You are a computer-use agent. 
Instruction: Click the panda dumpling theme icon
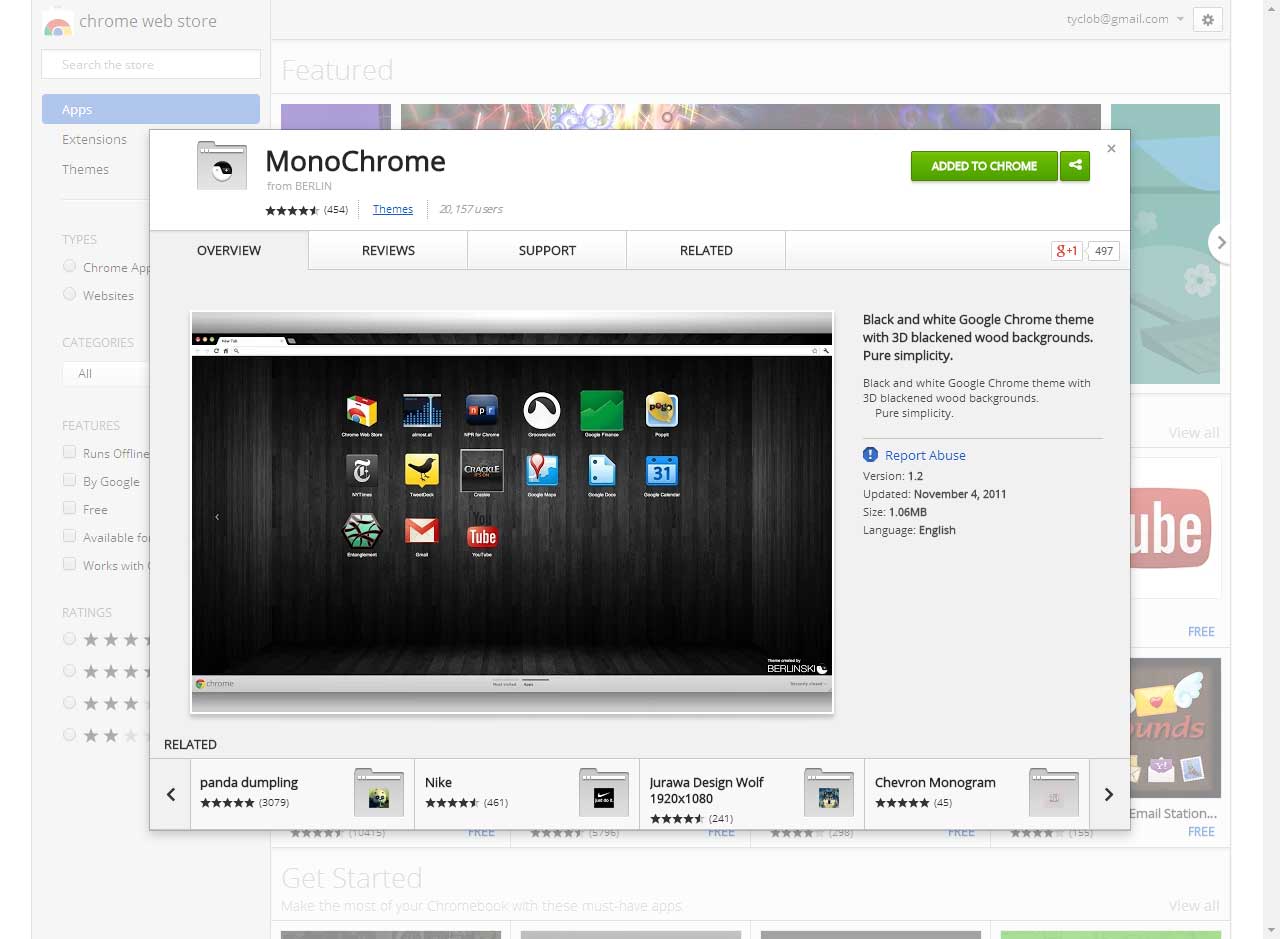click(x=379, y=794)
